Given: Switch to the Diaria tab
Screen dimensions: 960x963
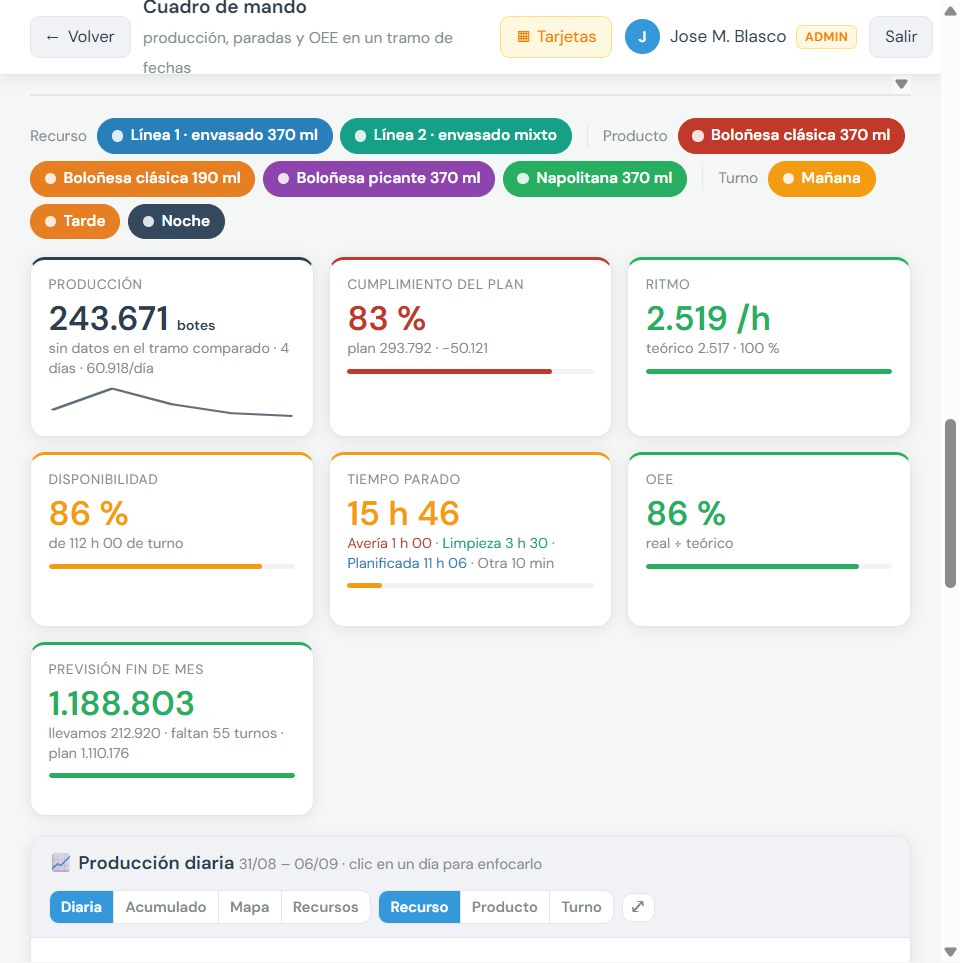Looking at the screenshot, I should [x=81, y=907].
